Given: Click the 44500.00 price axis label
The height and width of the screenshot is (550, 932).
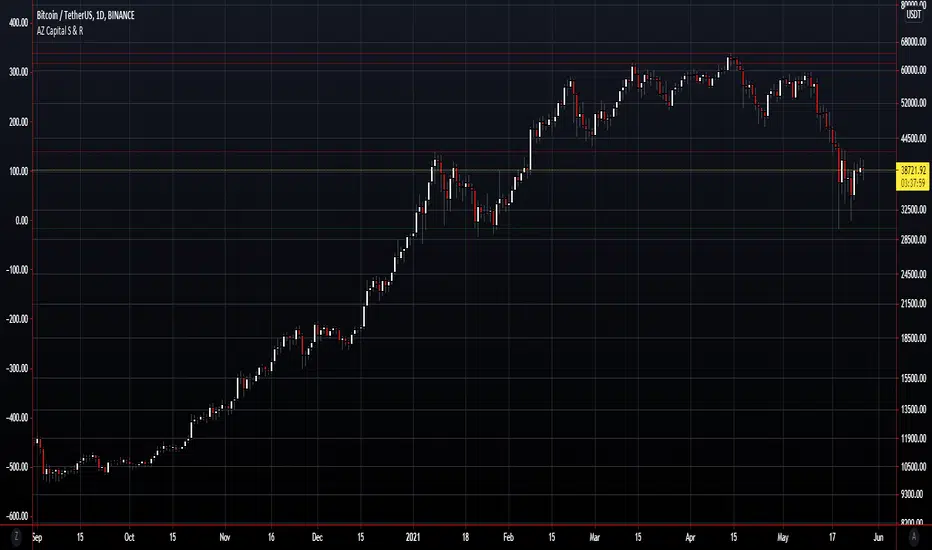Looking at the screenshot, I should (x=913, y=139).
